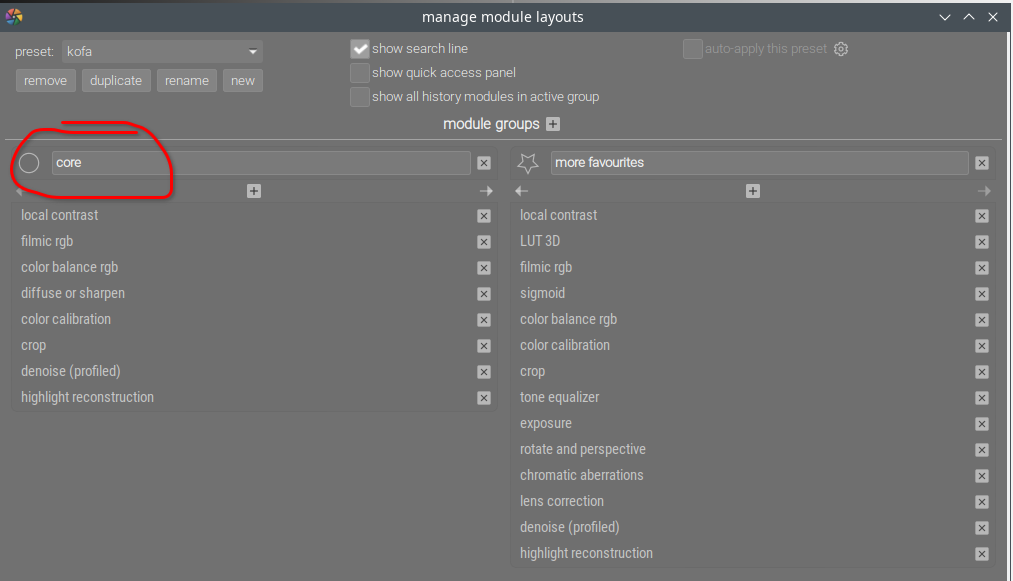Screen dimensions: 1013x581
Task: Remove exposure from more favourites
Action: 982,424
